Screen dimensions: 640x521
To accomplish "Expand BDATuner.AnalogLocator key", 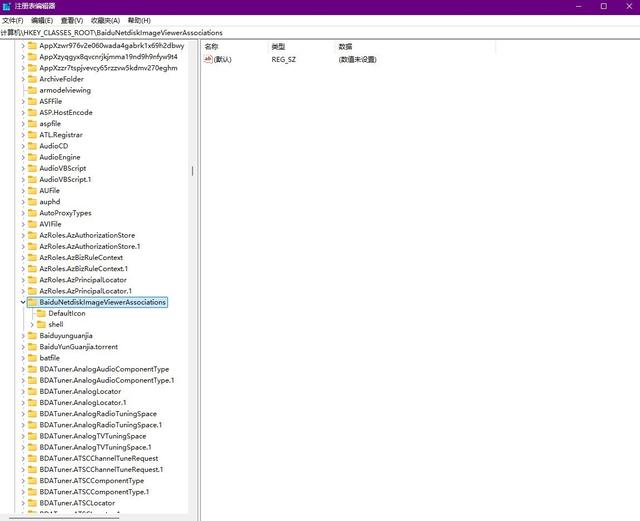I will (x=23, y=392).
